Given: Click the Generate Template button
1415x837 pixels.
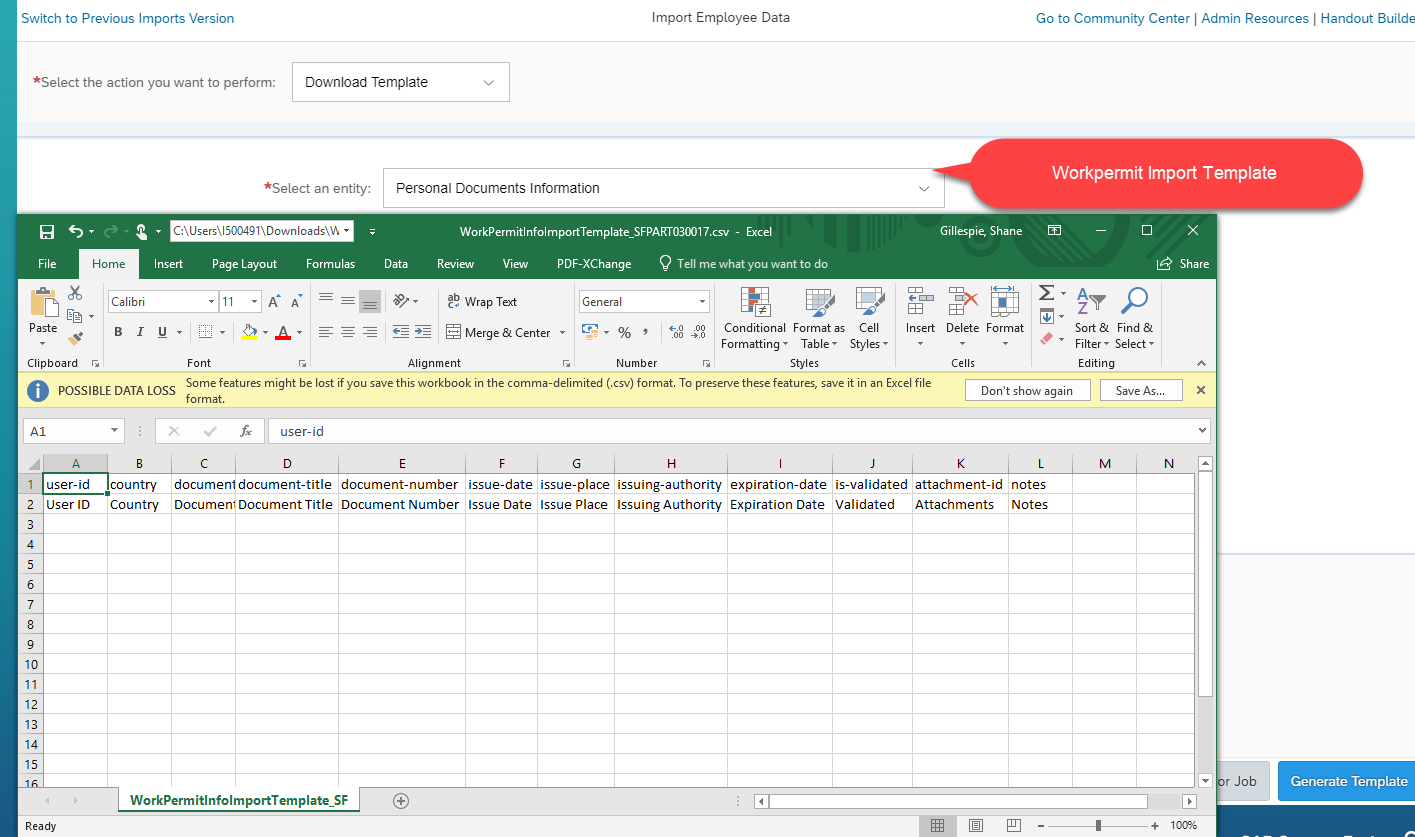Looking at the screenshot, I should [1347, 781].
